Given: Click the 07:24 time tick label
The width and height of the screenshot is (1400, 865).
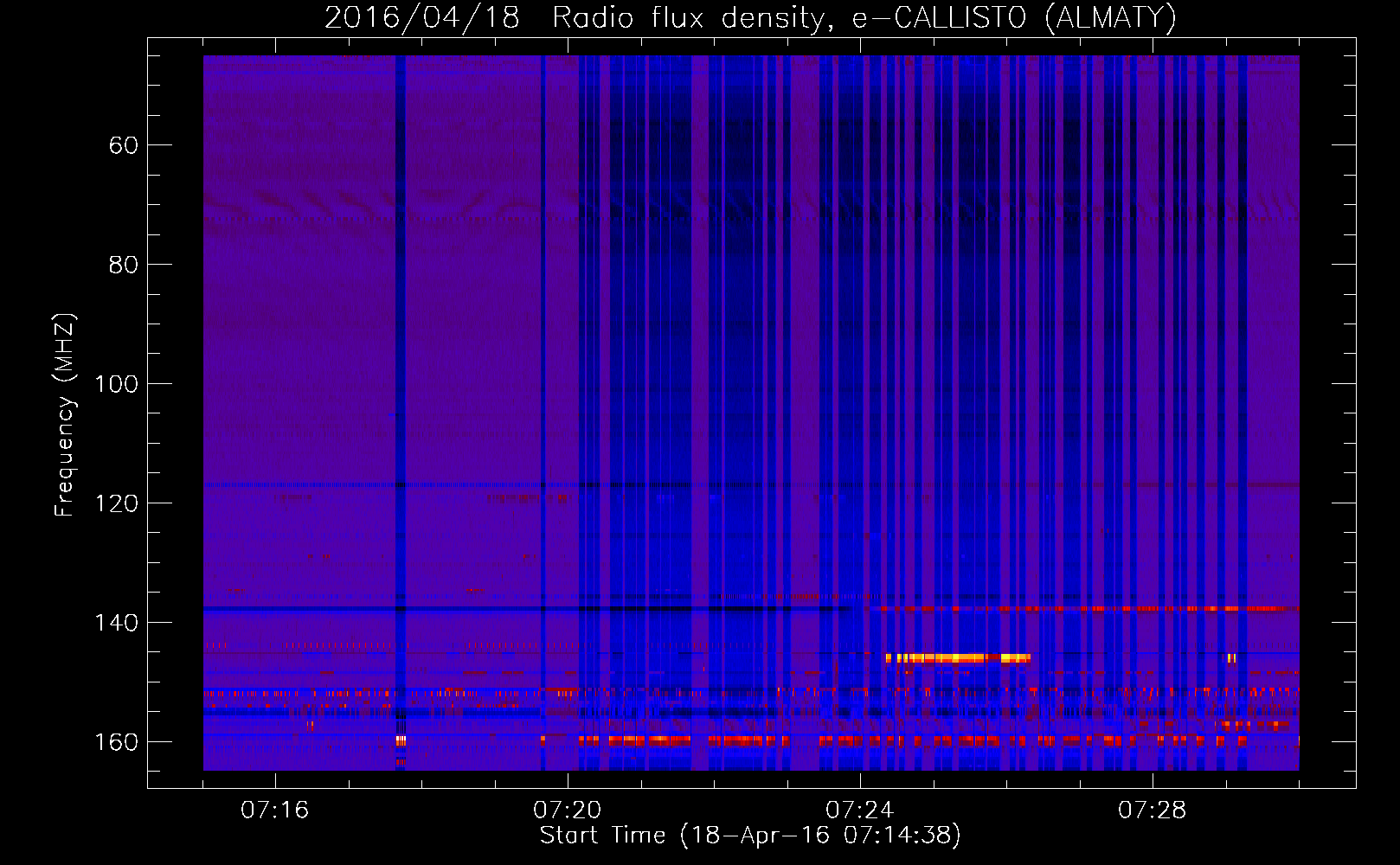Looking at the screenshot, I should point(860,811).
